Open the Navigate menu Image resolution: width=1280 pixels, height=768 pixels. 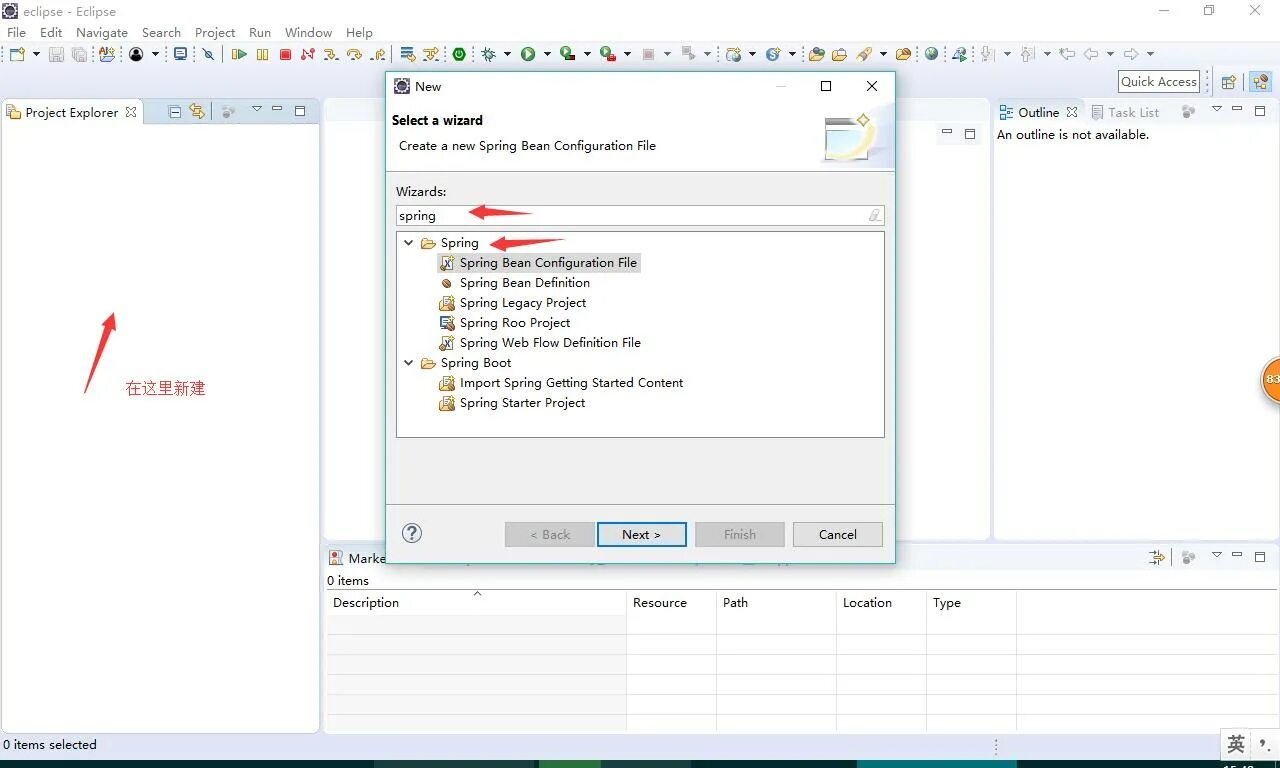(x=102, y=32)
